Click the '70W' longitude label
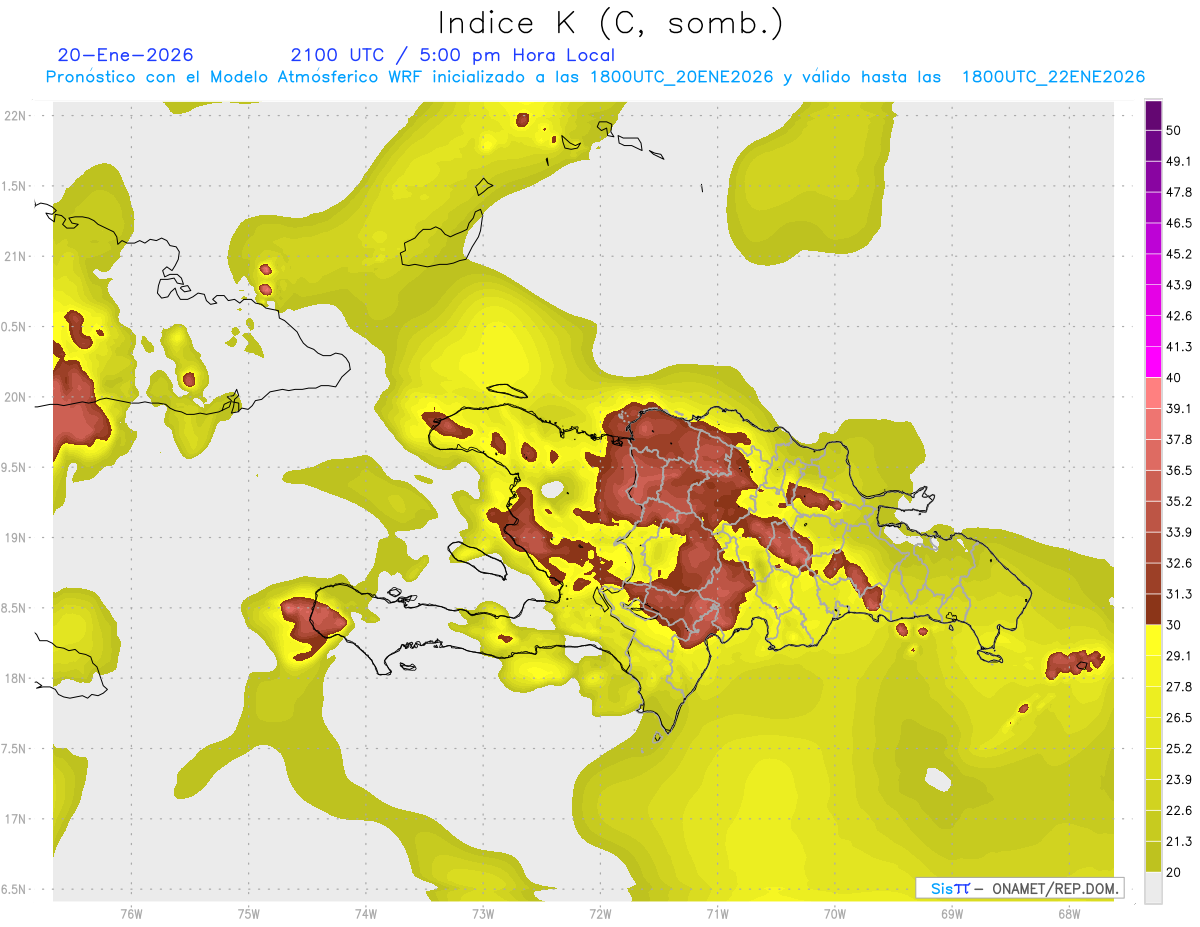Screen dimensions: 1200x927 [834, 914]
